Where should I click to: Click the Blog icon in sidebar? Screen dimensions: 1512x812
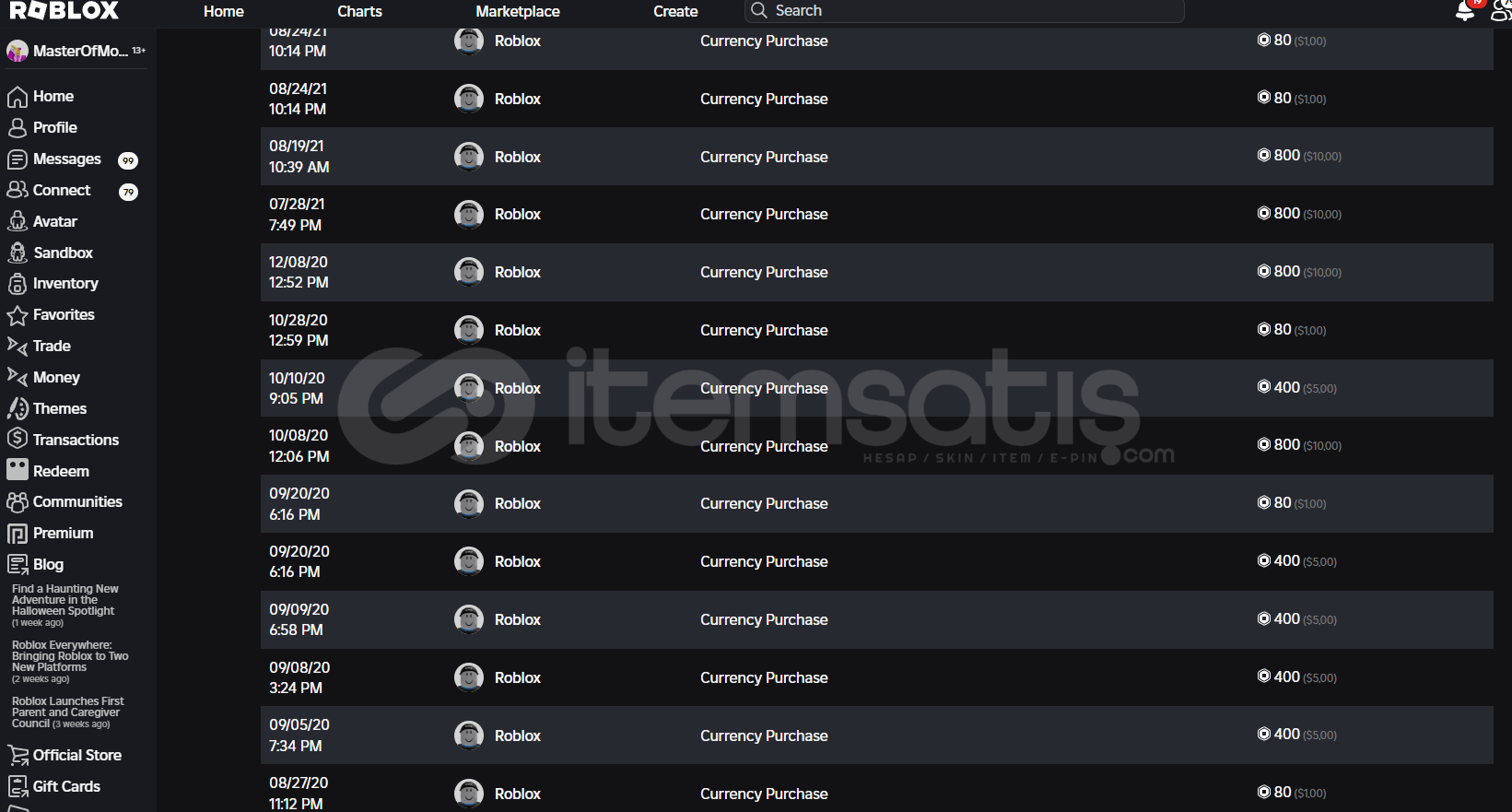click(x=18, y=564)
